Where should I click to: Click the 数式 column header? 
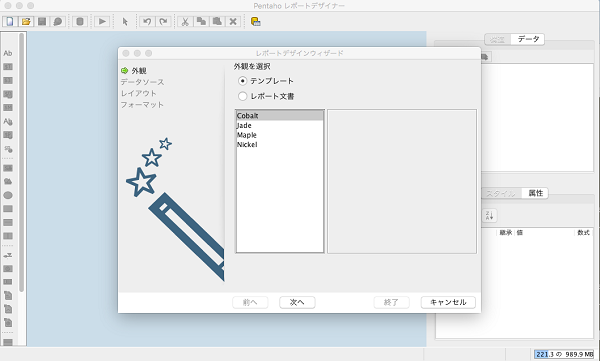[x=583, y=233]
